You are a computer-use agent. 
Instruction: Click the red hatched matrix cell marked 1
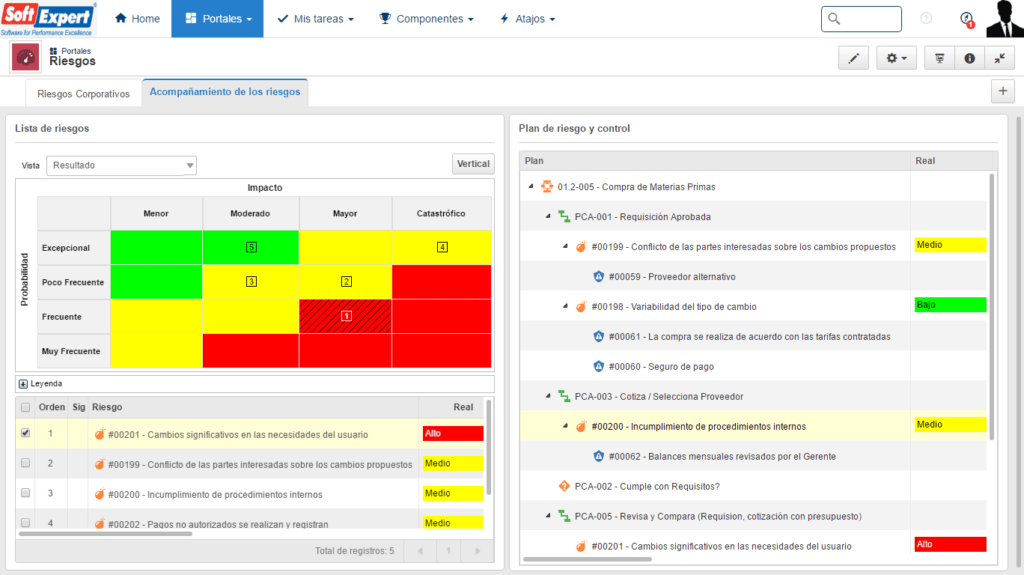347,316
